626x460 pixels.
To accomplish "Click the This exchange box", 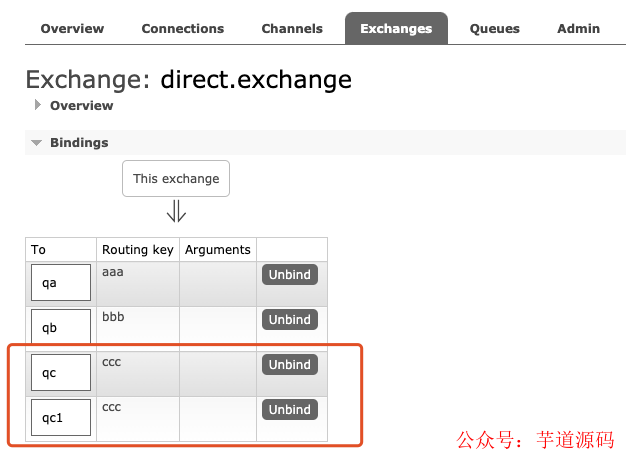I will 176,178.
